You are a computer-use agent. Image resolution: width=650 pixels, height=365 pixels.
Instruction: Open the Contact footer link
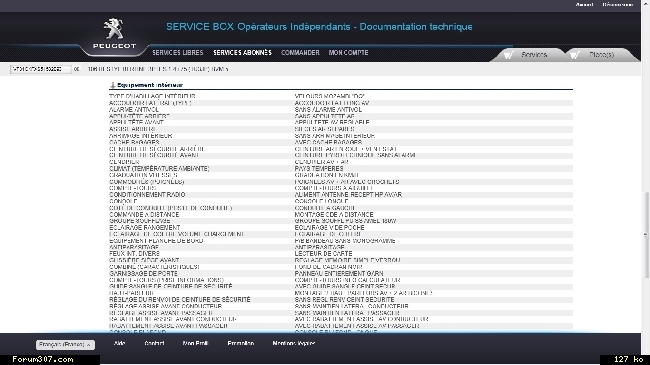click(x=154, y=343)
